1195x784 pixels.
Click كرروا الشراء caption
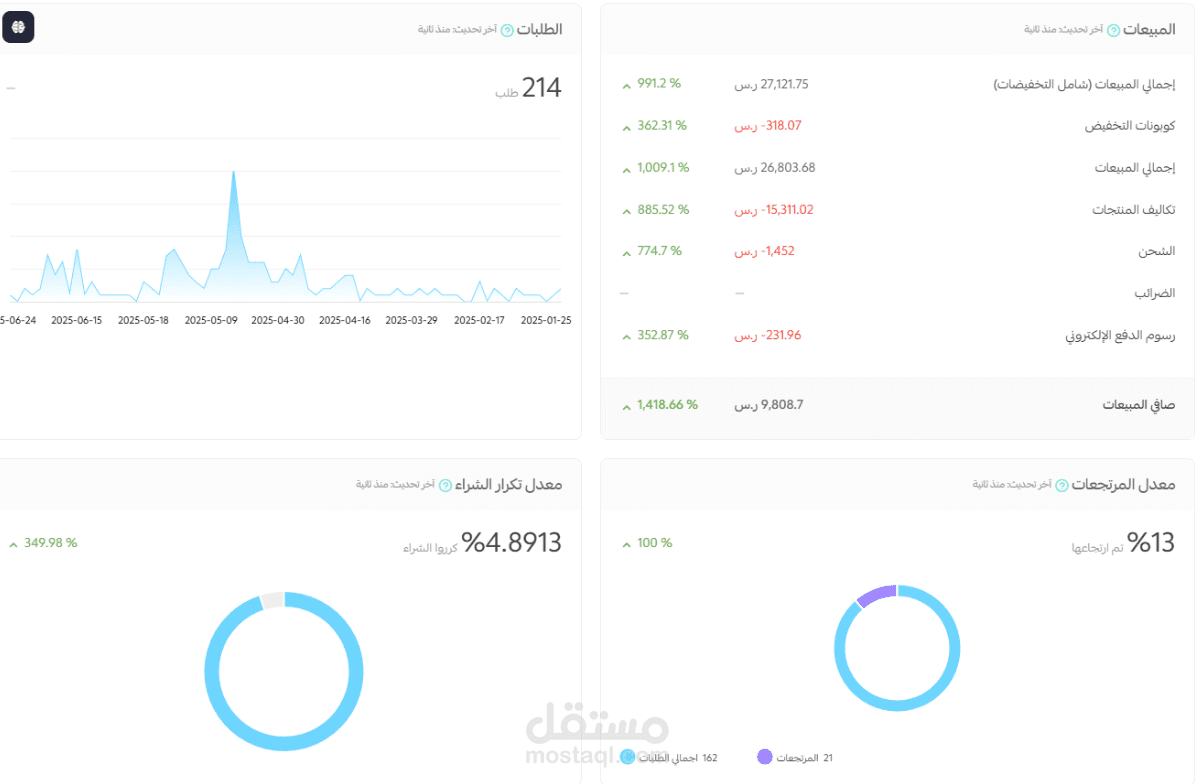point(431,548)
